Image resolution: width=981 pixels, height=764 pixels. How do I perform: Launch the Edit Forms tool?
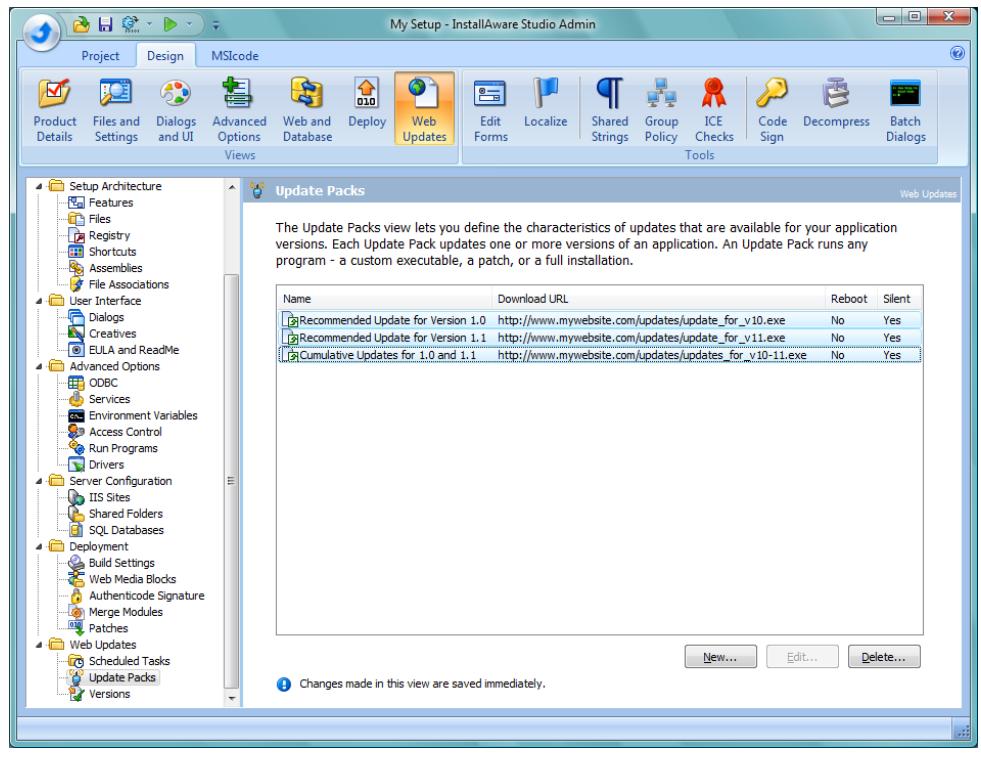point(490,110)
